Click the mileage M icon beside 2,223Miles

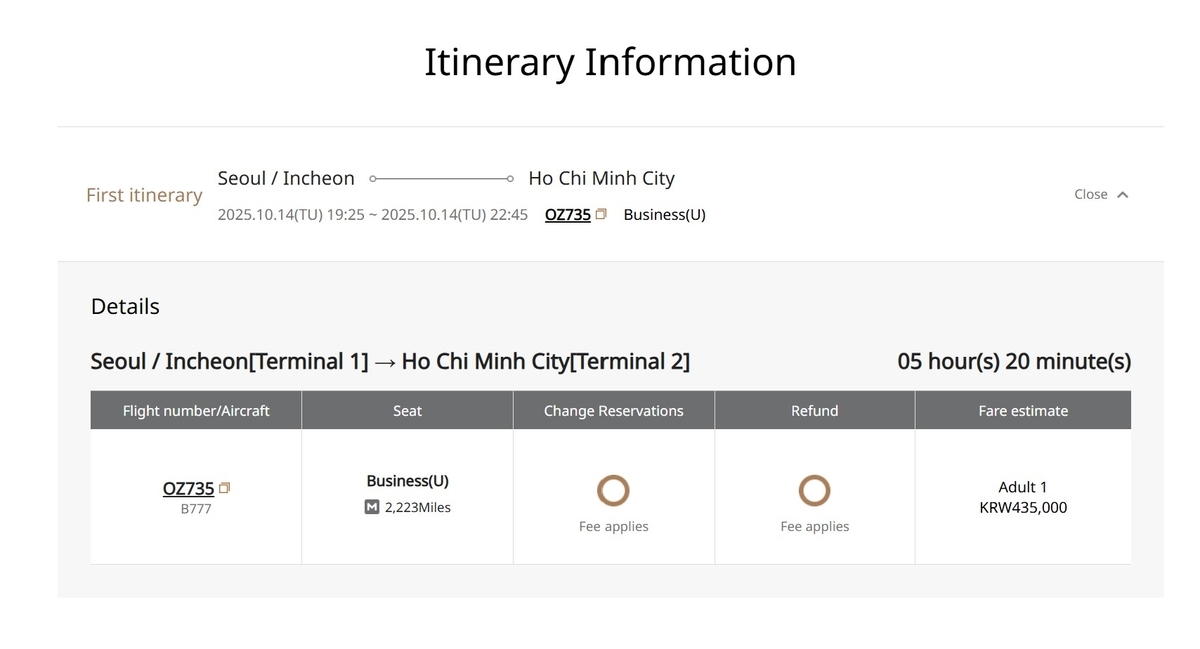tap(372, 507)
